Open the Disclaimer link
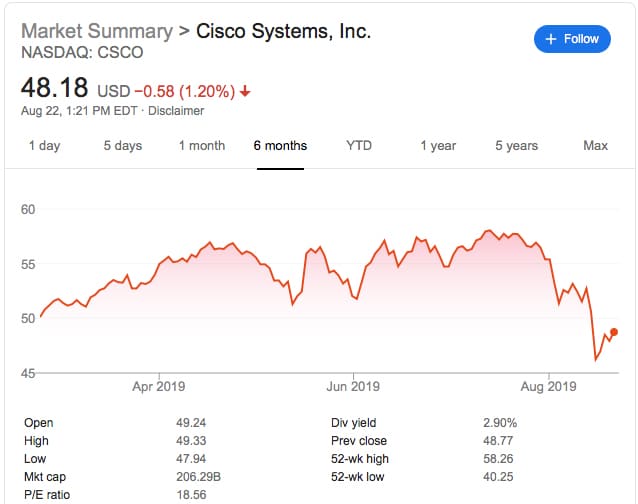 (x=176, y=111)
